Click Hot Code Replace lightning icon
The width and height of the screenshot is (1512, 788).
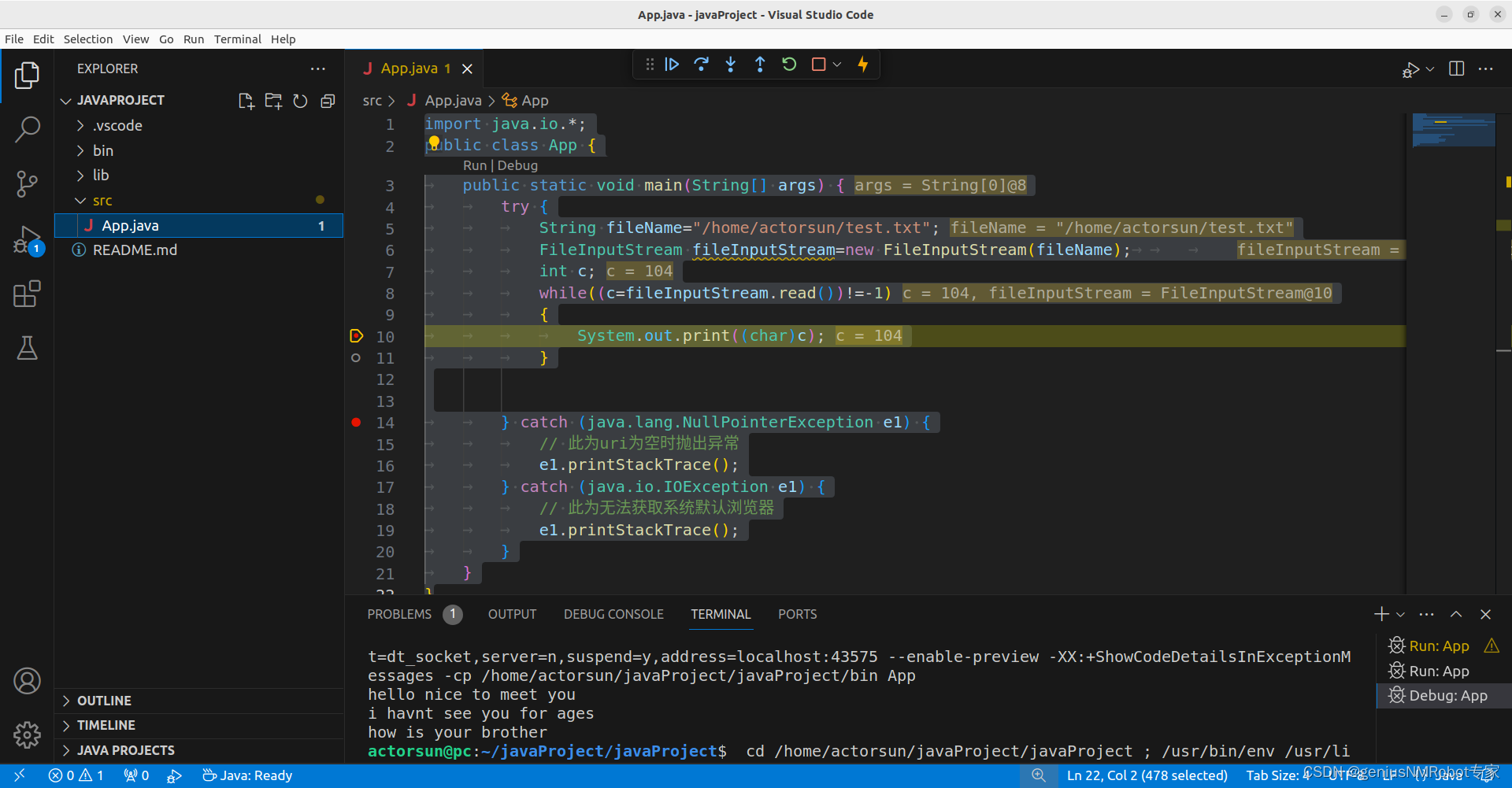coord(863,65)
